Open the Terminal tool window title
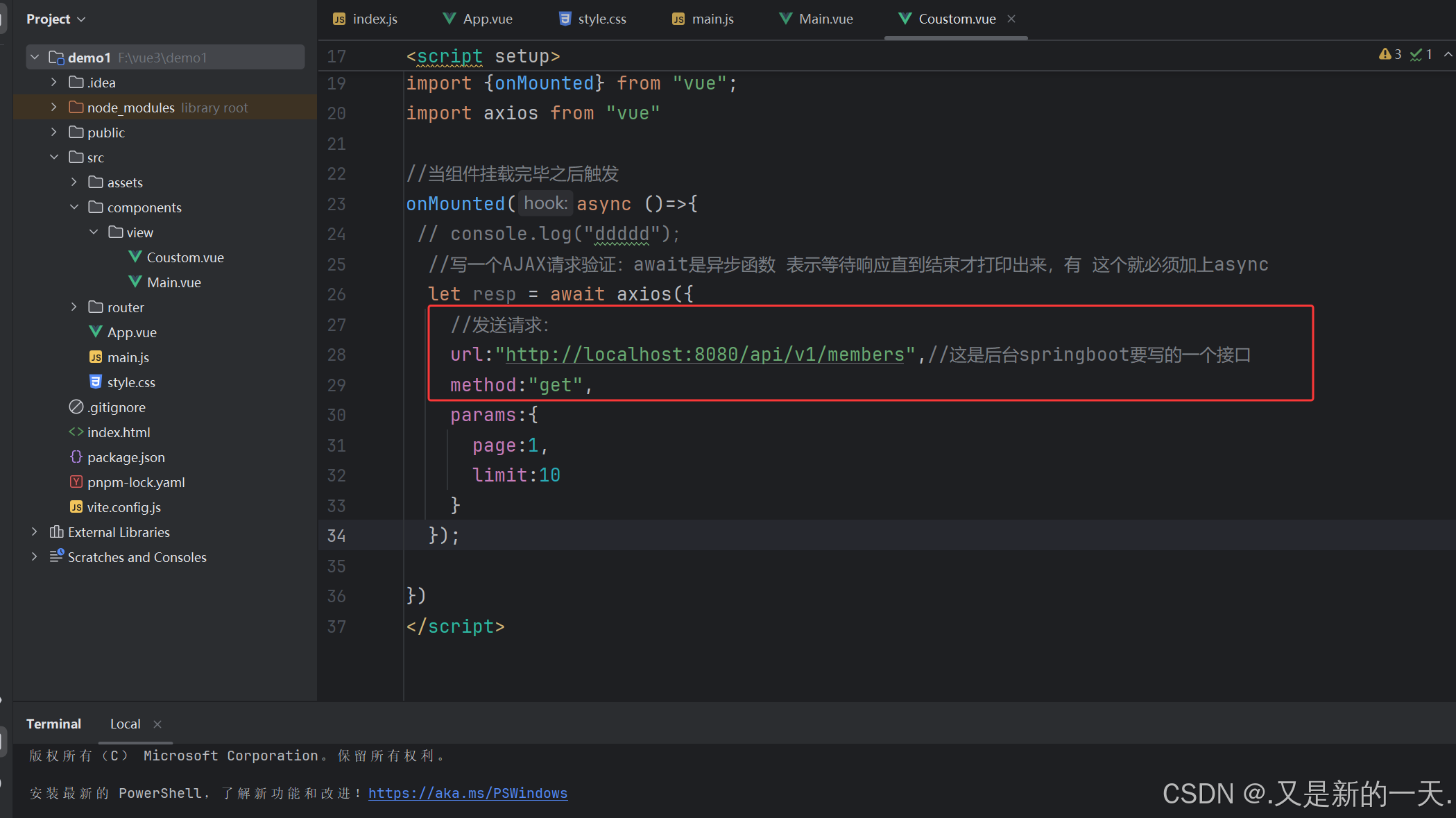The height and width of the screenshot is (818, 1456). (53, 724)
